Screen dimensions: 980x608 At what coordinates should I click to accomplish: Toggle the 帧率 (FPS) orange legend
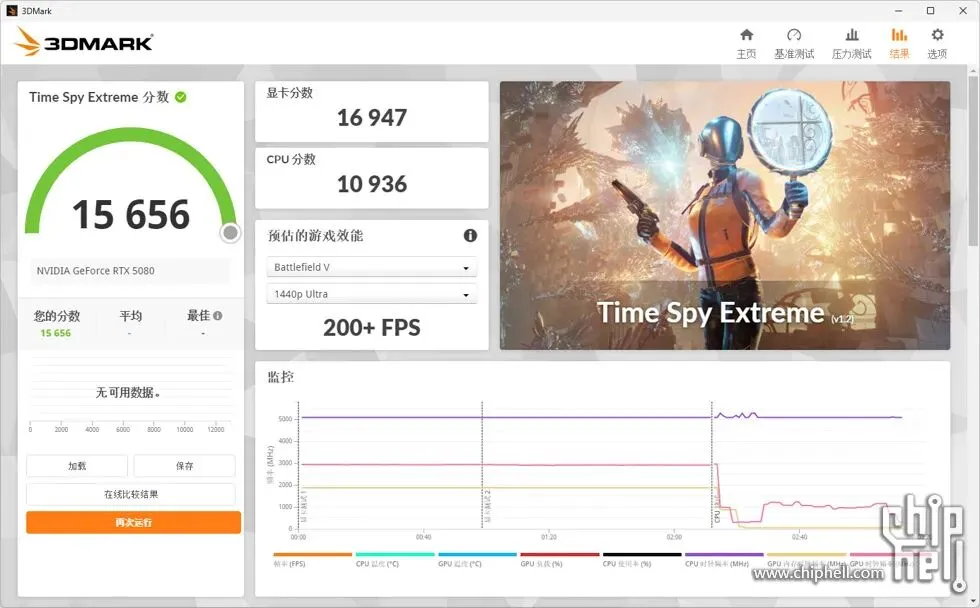pyautogui.click(x=312, y=559)
